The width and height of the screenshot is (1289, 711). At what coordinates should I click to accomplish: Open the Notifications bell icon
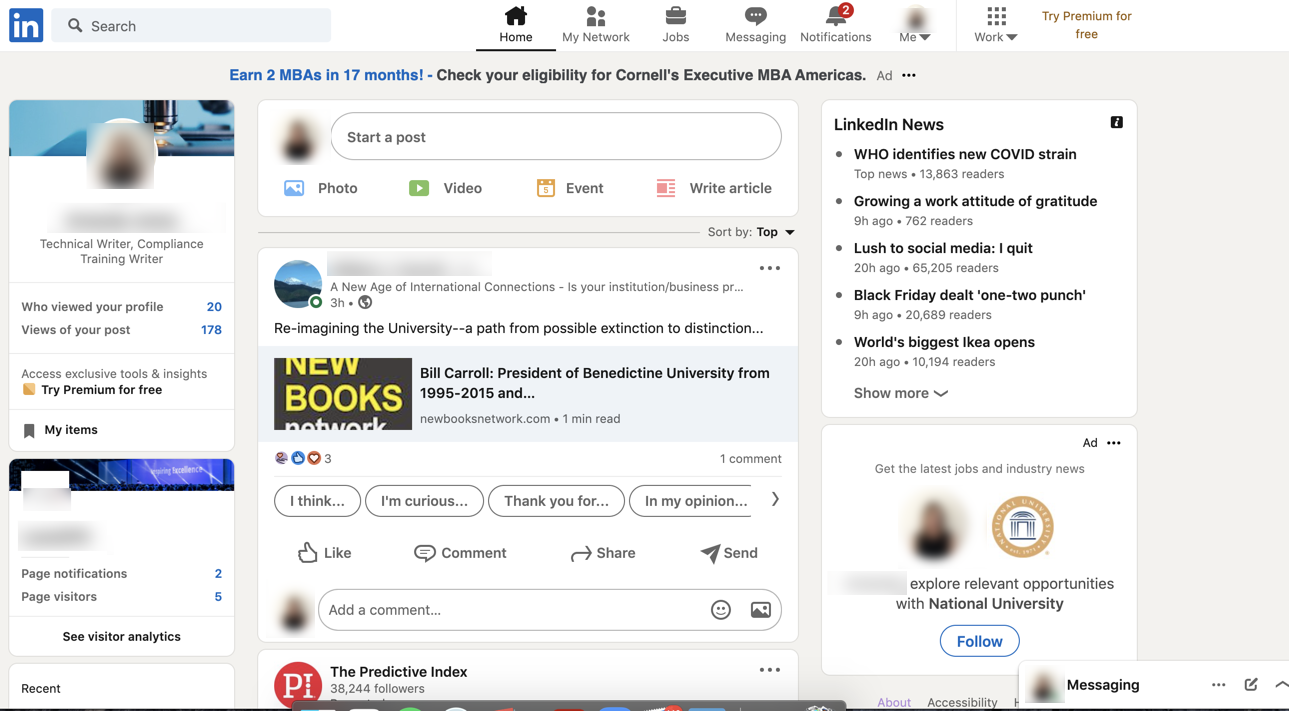pyautogui.click(x=835, y=18)
